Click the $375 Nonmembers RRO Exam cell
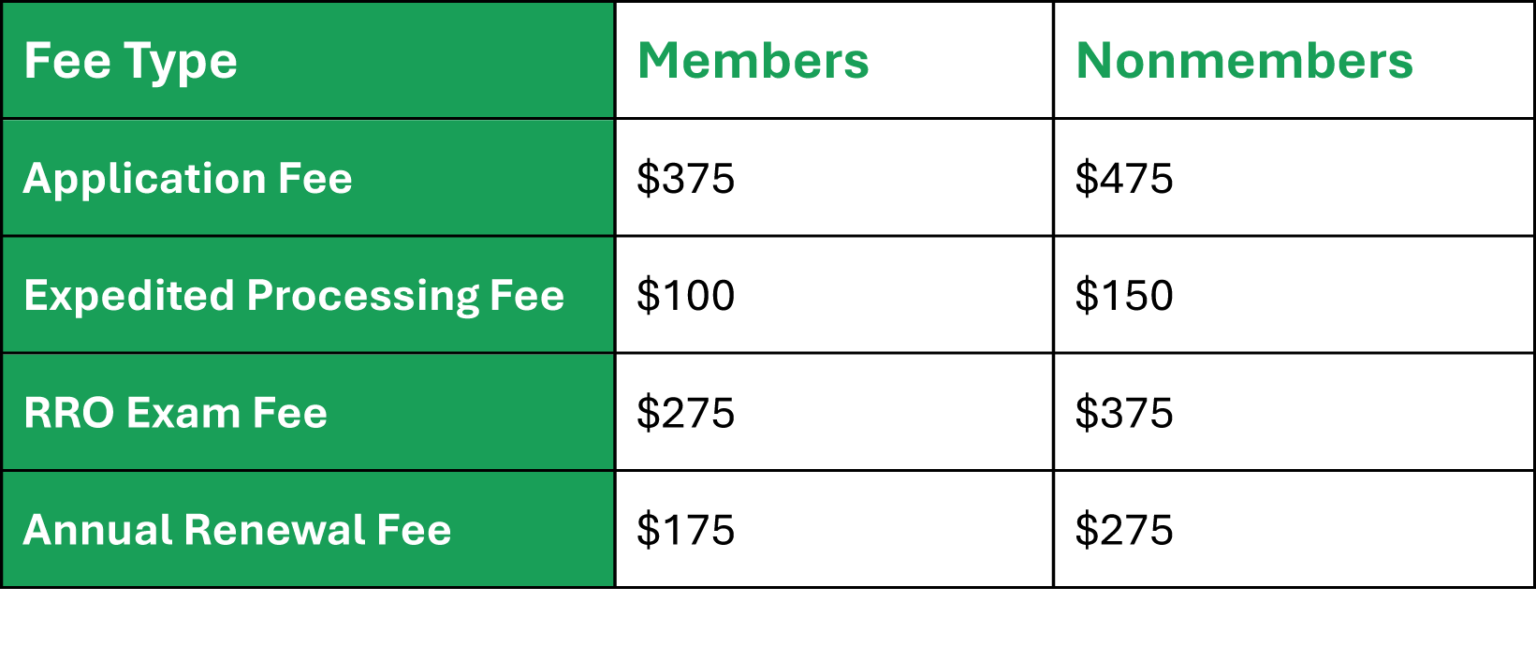 (x=1124, y=413)
